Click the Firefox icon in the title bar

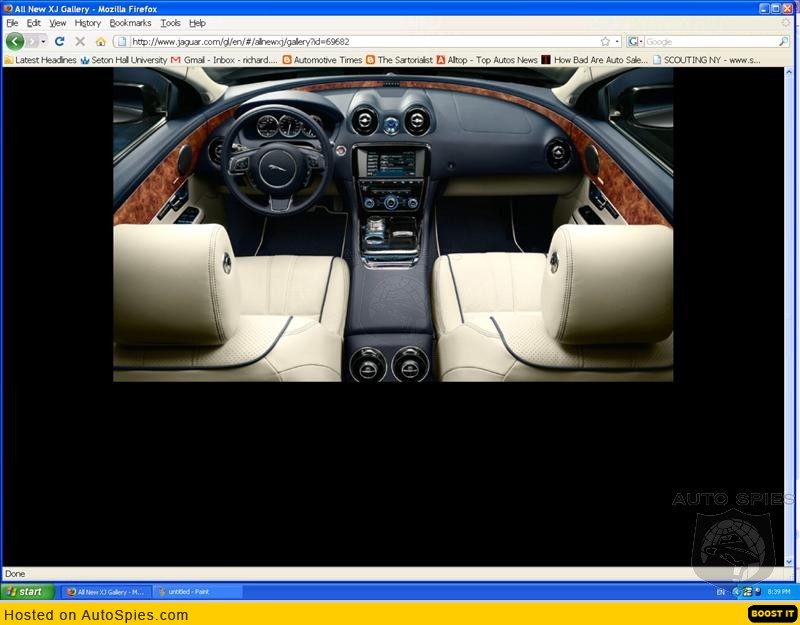8,9
